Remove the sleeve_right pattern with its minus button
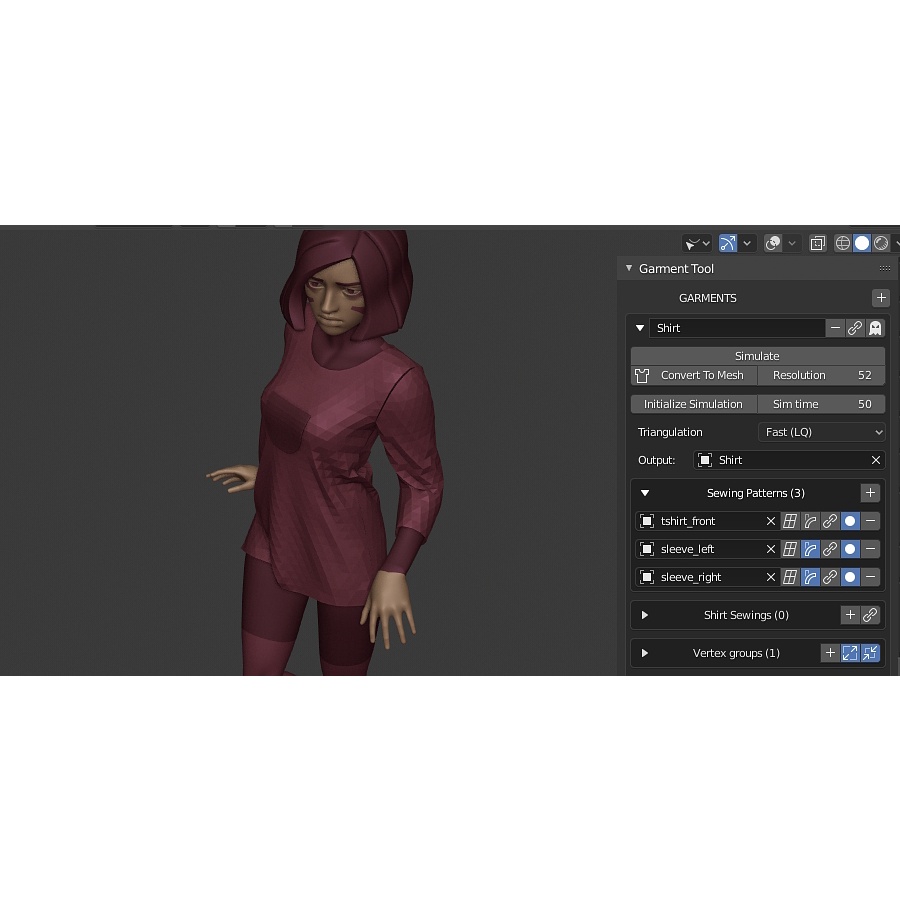 pyautogui.click(x=870, y=577)
